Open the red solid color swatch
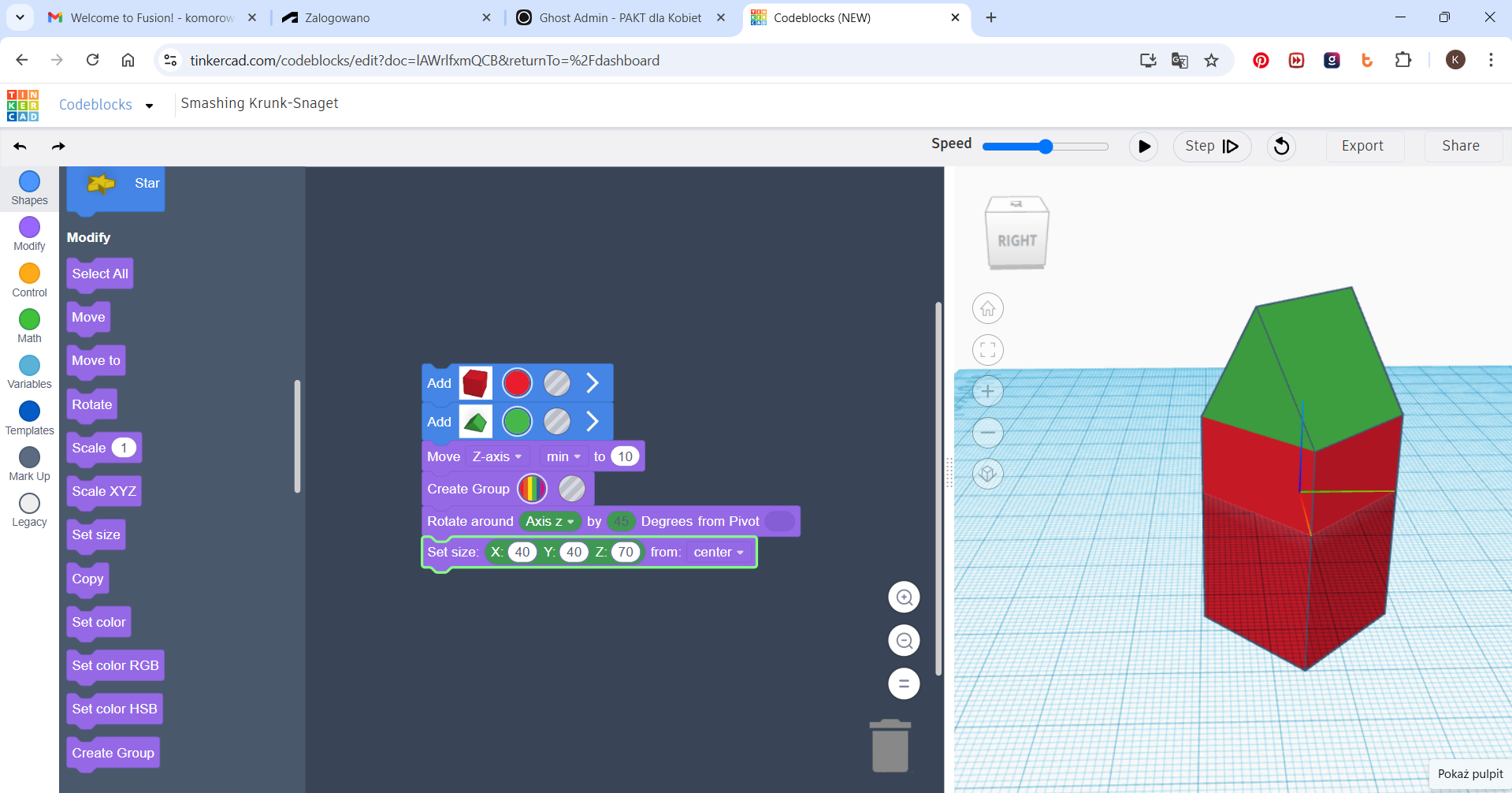Image resolution: width=1512 pixels, height=793 pixels. click(517, 383)
